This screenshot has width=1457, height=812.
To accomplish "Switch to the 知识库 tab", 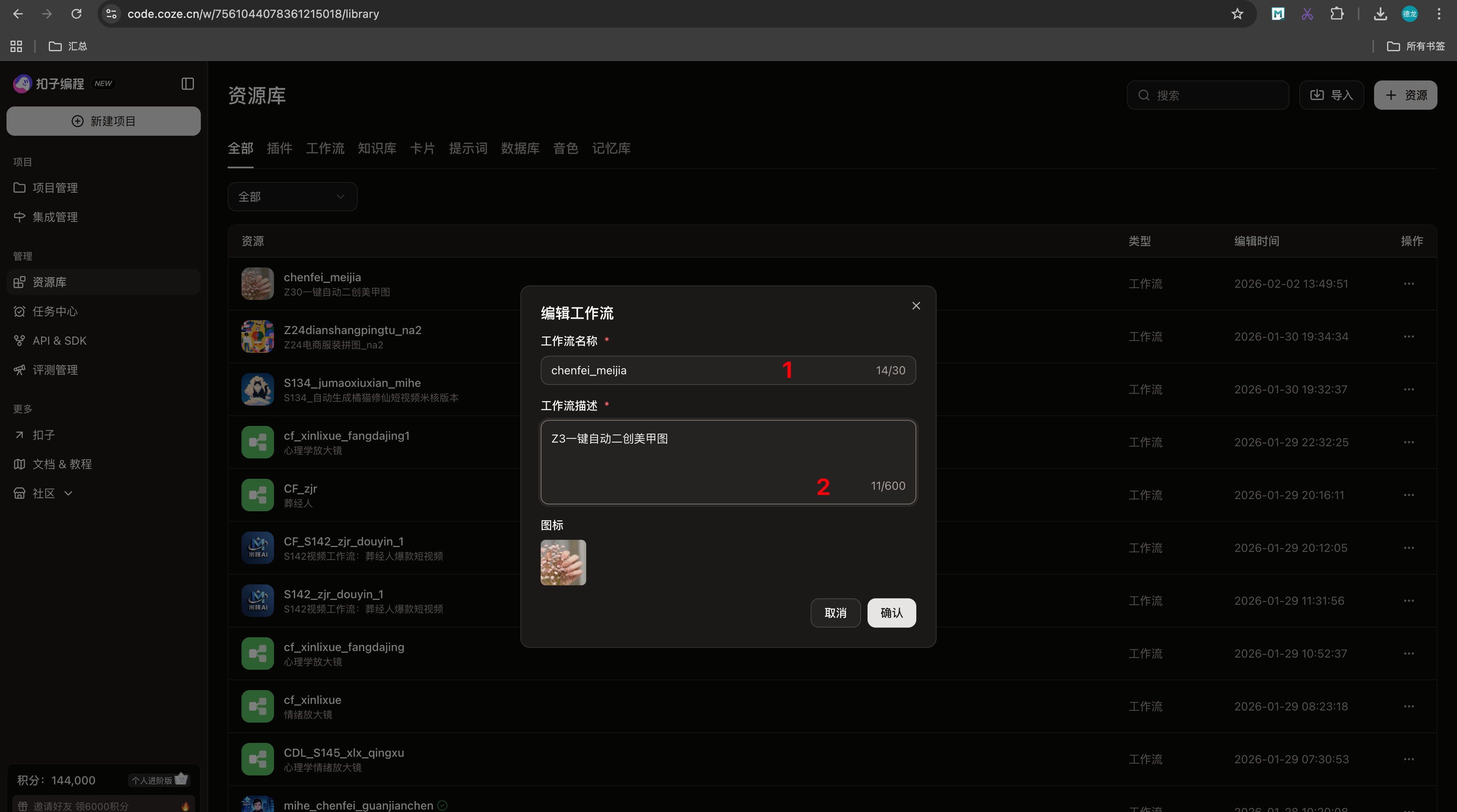I will pos(377,148).
